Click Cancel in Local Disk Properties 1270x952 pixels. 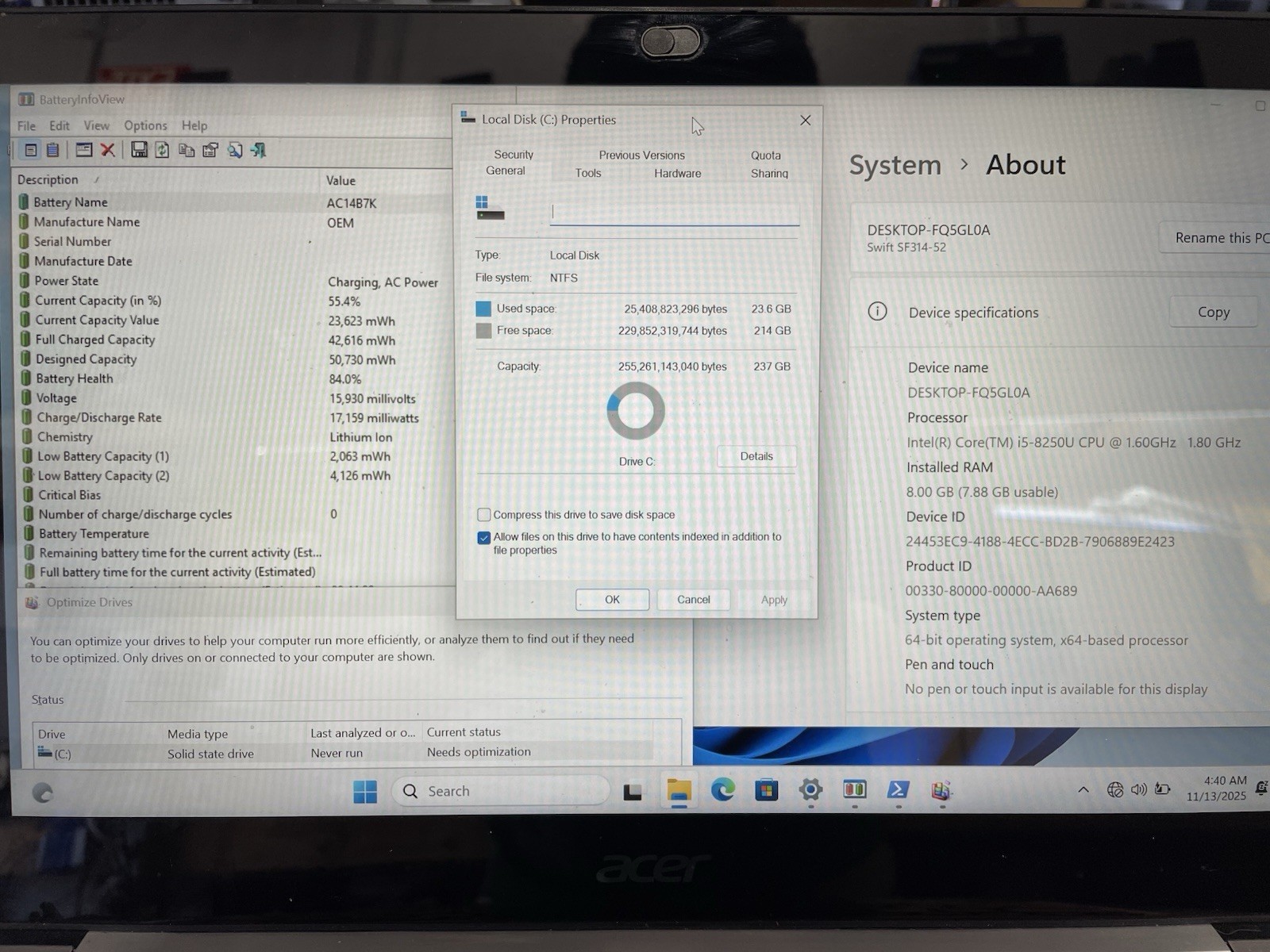[693, 600]
